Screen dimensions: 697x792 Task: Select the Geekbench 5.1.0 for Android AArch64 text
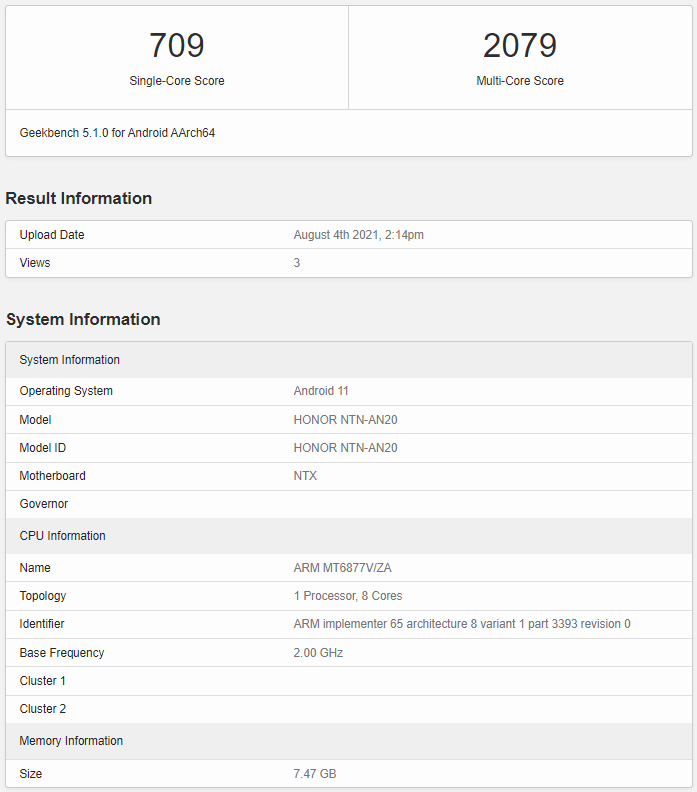coord(117,133)
